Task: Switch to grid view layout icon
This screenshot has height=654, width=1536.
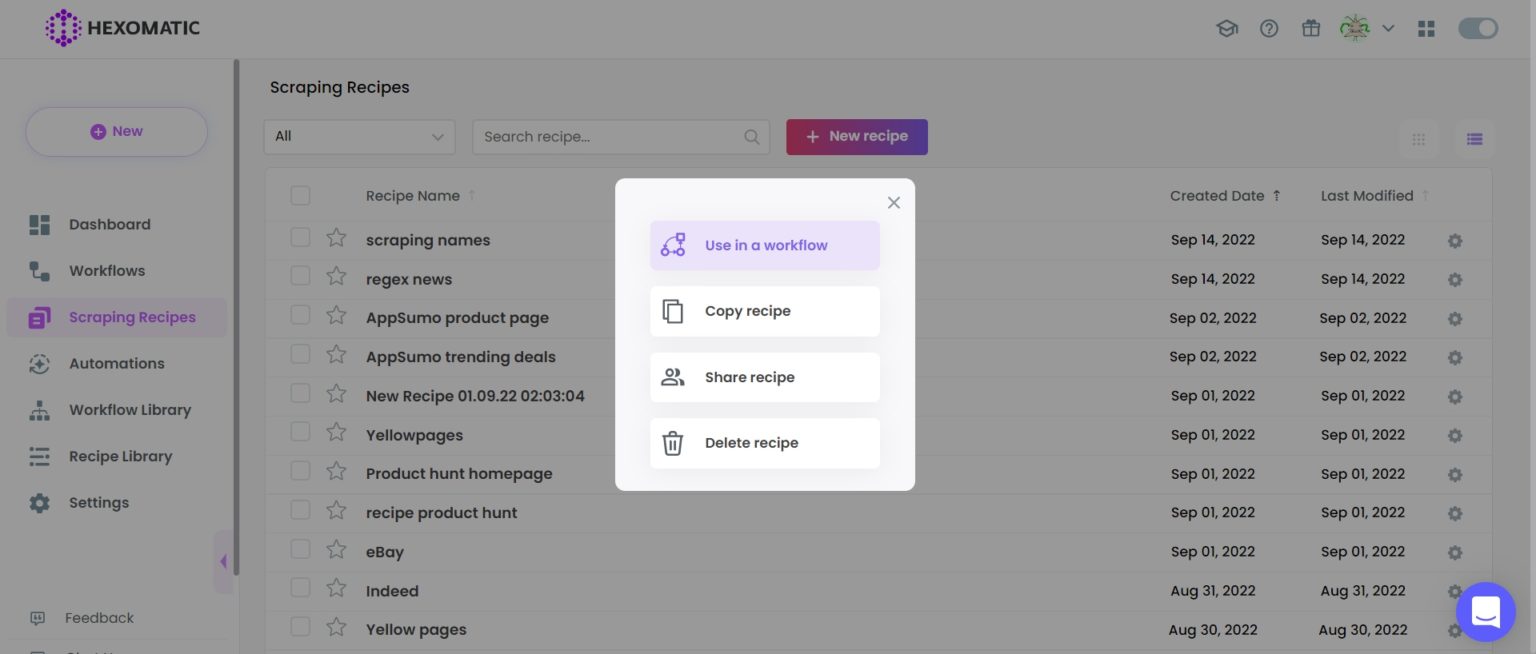Action: coord(1418,139)
